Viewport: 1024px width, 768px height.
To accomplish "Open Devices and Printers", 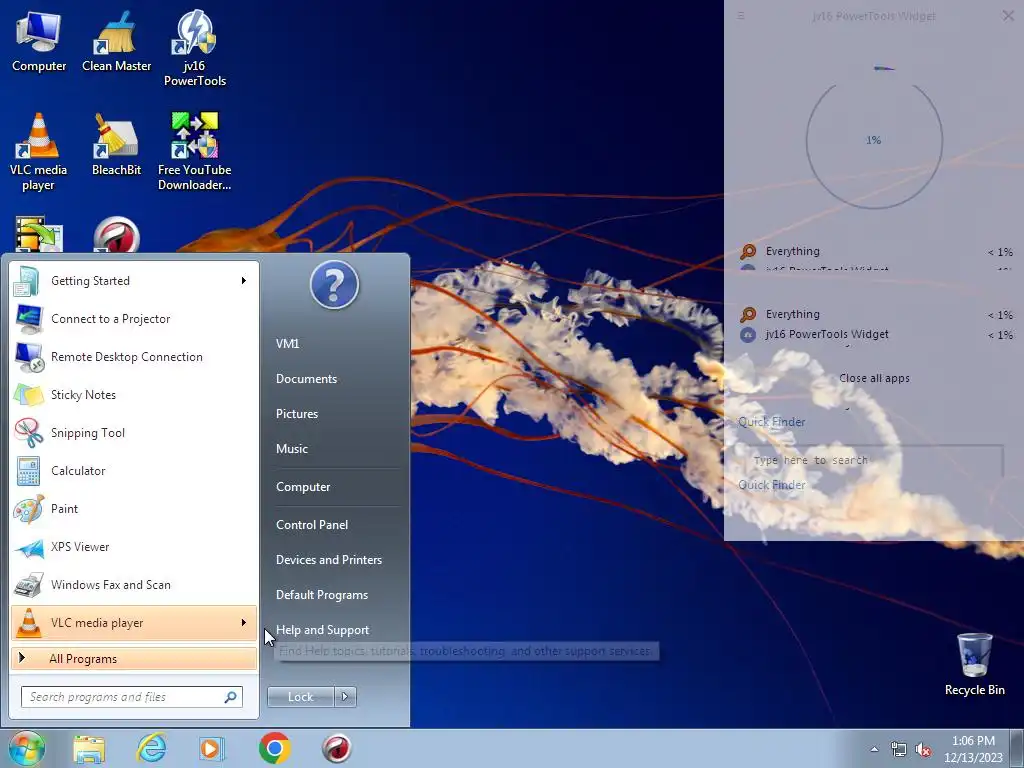I will point(328,560).
